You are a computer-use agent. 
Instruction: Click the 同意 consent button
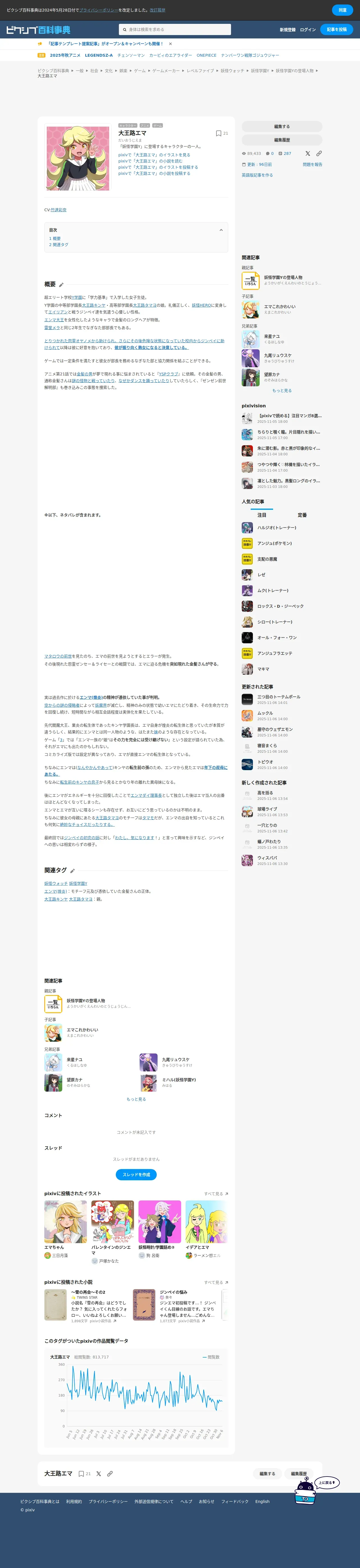pyautogui.click(x=342, y=10)
